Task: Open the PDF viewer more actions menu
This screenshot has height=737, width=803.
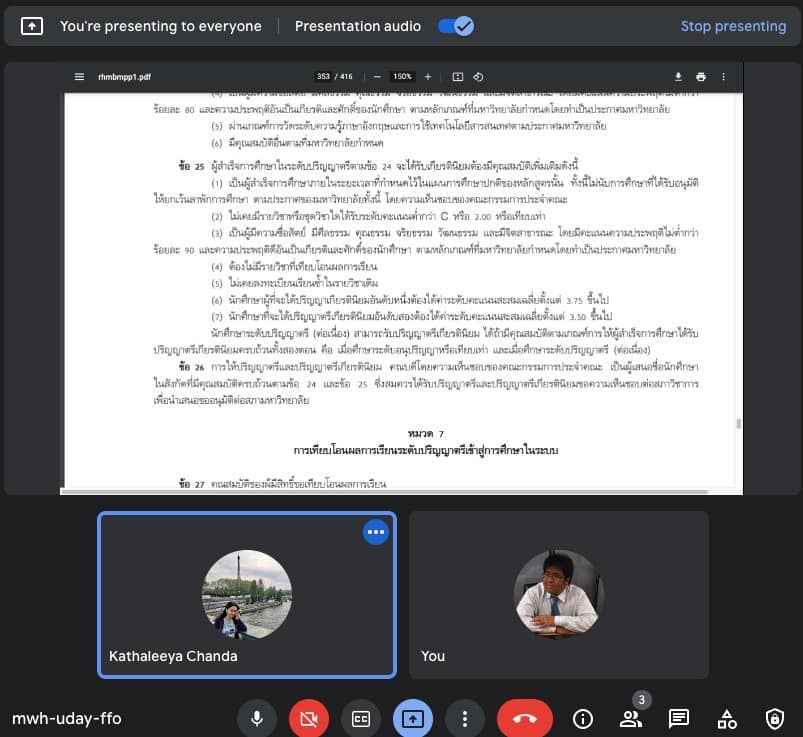Action: pyautogui.click(x=724, y=77)
